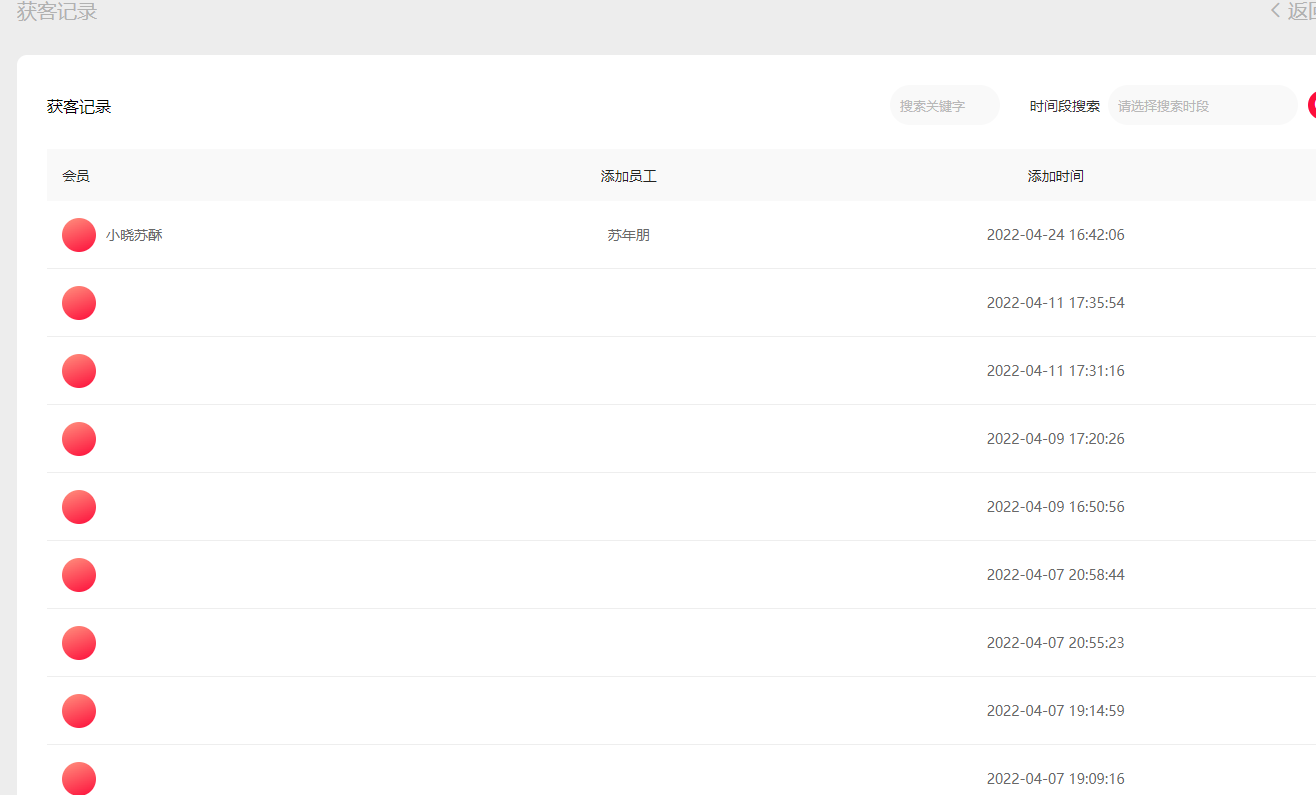Click the 2022-04-24 16:42:06 timestamp
Screen dimensions: 1316x795
tap(1055, 235)
